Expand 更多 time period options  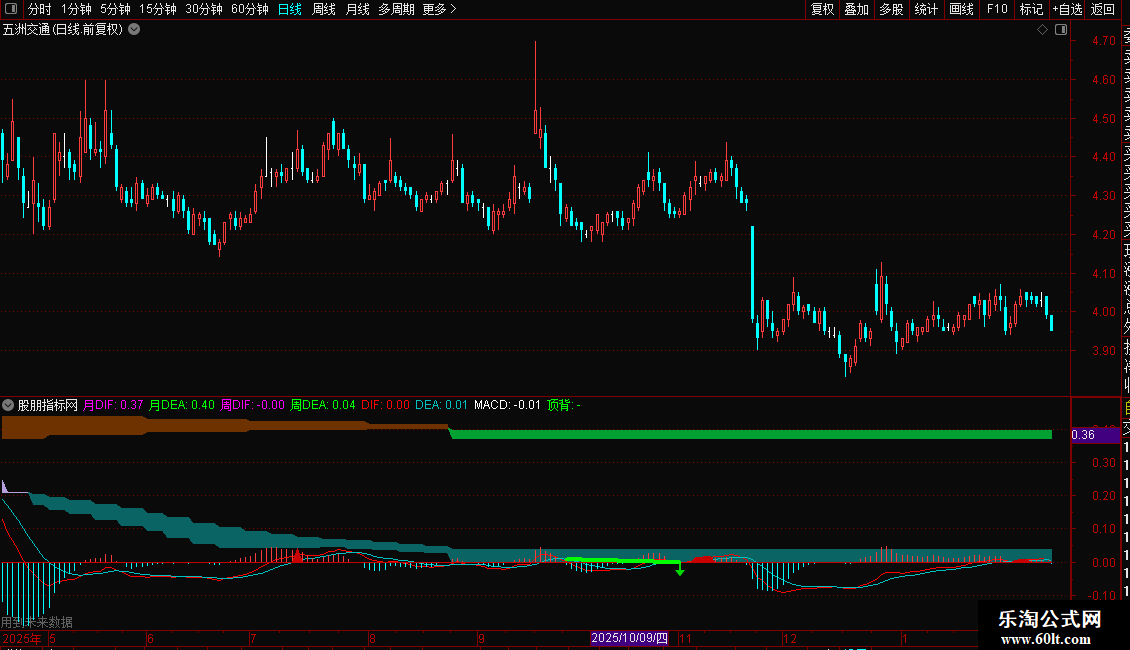[x=439, y=9]
